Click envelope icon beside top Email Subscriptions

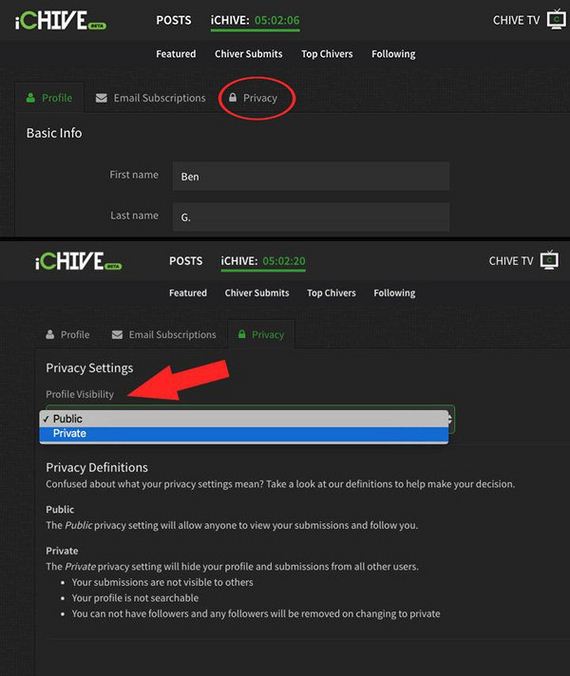[101, 98]
